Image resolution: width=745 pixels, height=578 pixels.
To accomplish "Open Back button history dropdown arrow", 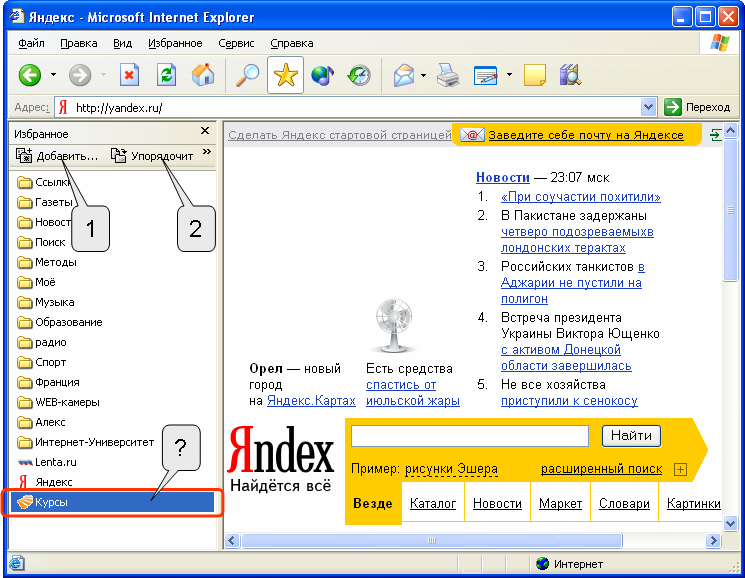I will point(53,75).
